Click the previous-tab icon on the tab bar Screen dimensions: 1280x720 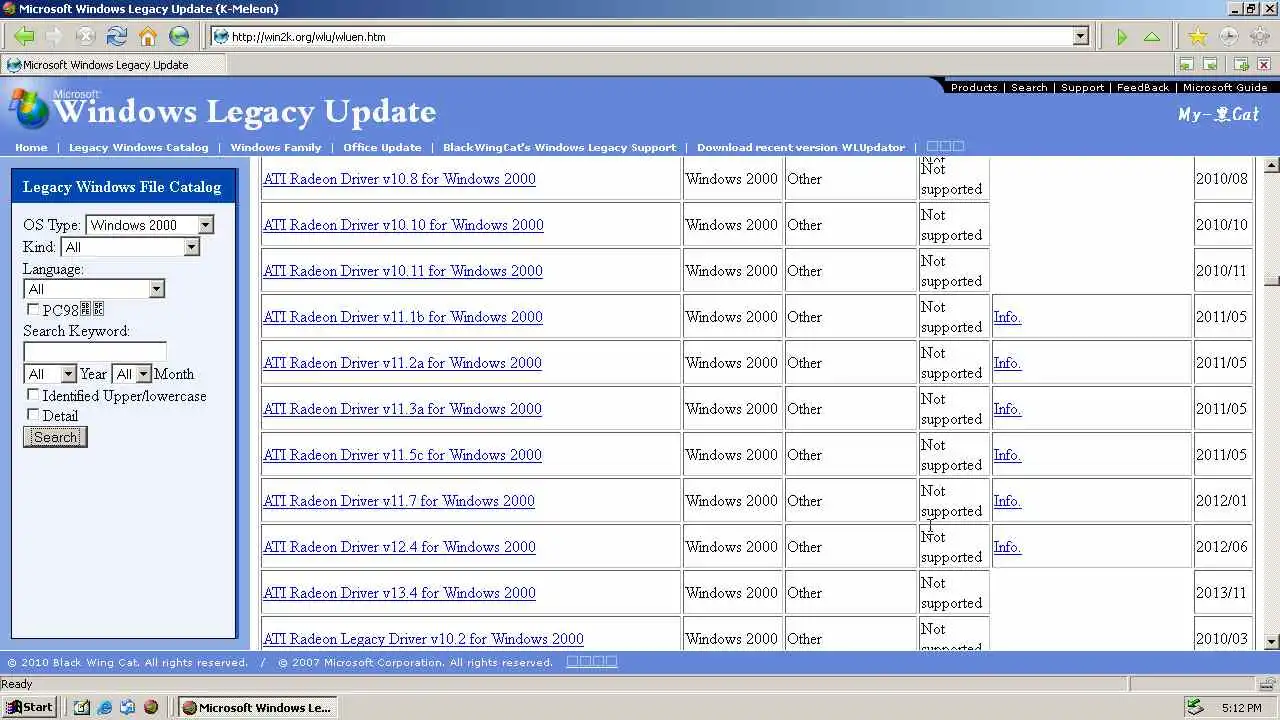click(1186, 65)
